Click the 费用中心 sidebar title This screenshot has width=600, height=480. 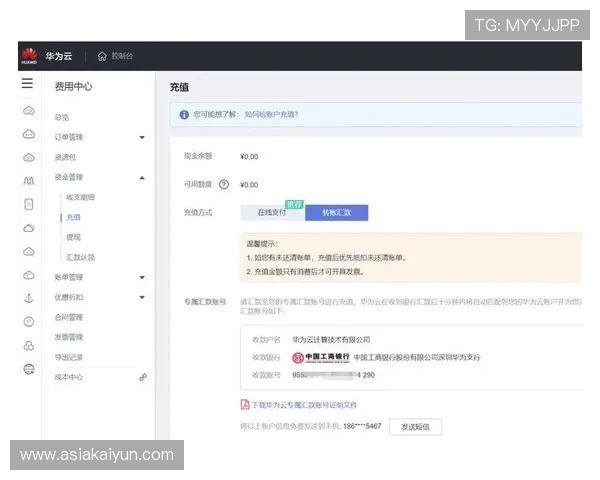point(73,87)
